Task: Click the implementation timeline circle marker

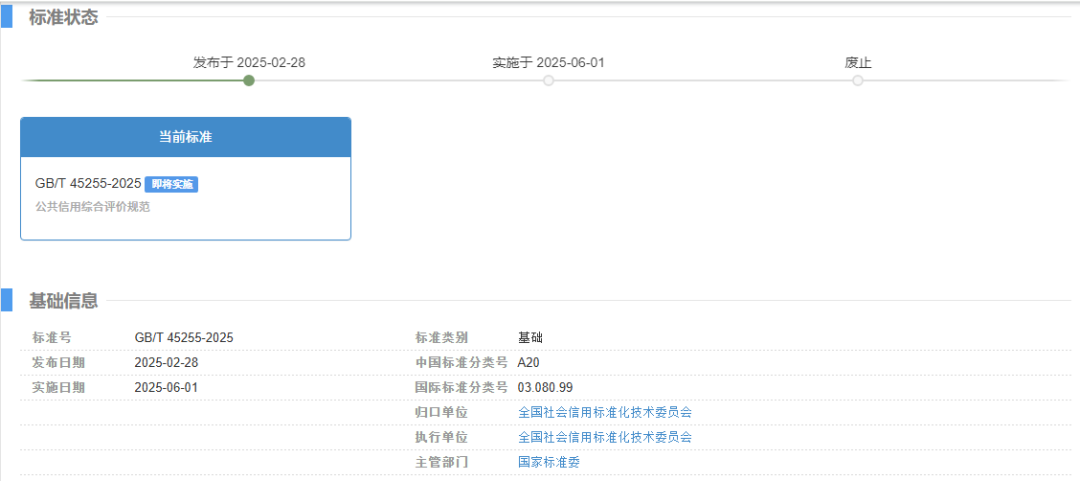Action: point(548,81)
